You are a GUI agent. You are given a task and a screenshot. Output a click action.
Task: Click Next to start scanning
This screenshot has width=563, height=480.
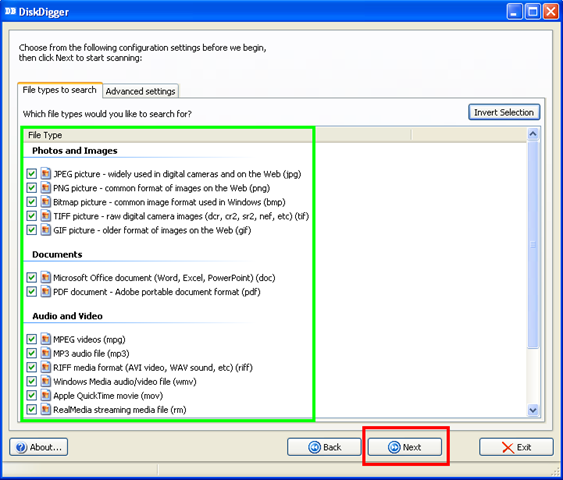click(405, 447)
